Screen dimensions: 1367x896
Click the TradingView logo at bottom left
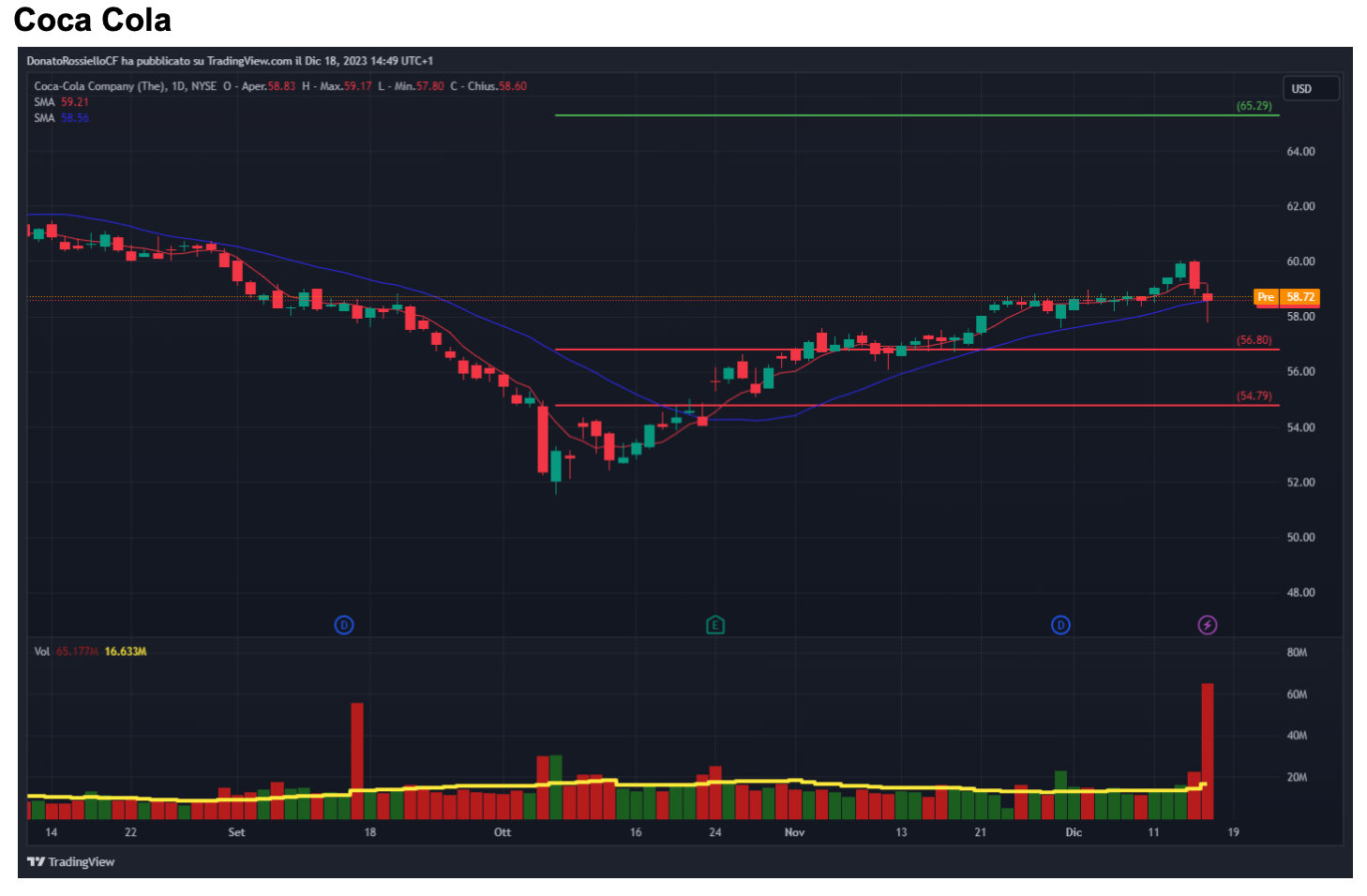point(71,862)
